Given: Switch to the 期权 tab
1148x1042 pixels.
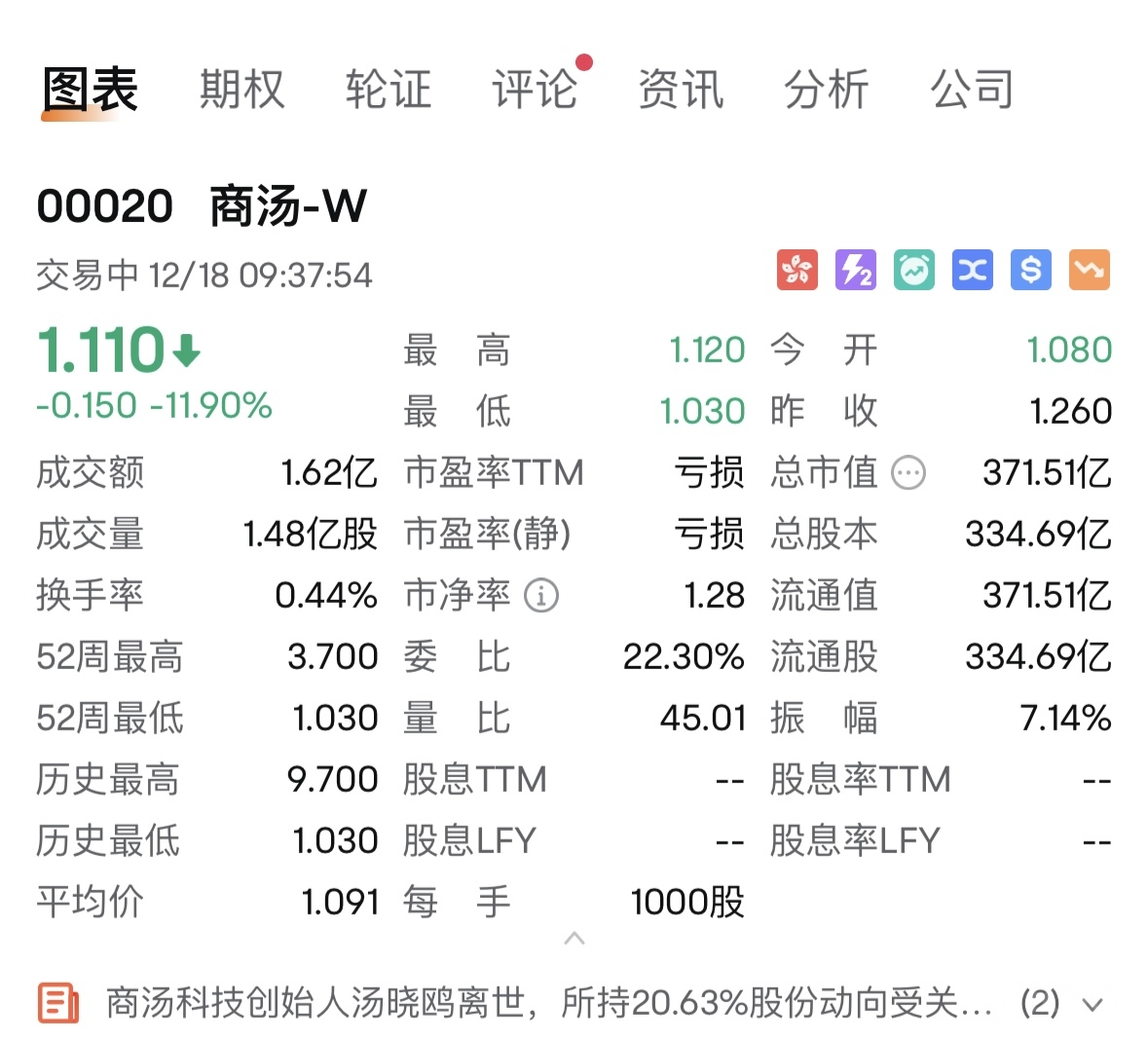Looking at the screenshot, I should pos(242,88).
